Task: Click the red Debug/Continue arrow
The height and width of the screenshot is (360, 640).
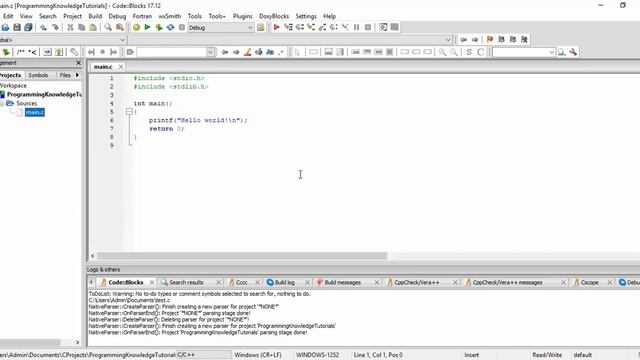Action: coord(277,27)
